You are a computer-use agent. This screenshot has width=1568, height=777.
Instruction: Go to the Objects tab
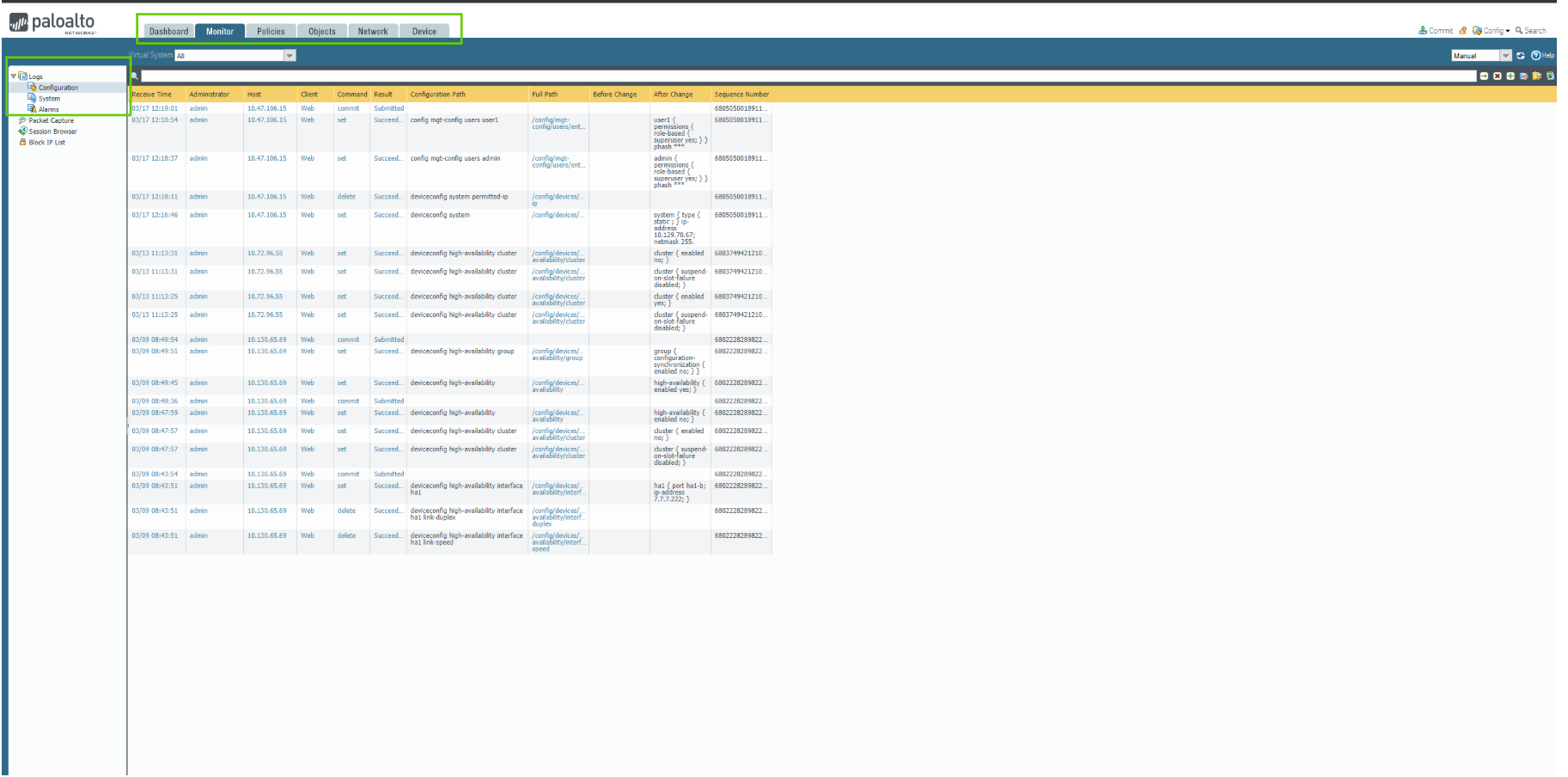pyautogui.click(x=322, y=32)
